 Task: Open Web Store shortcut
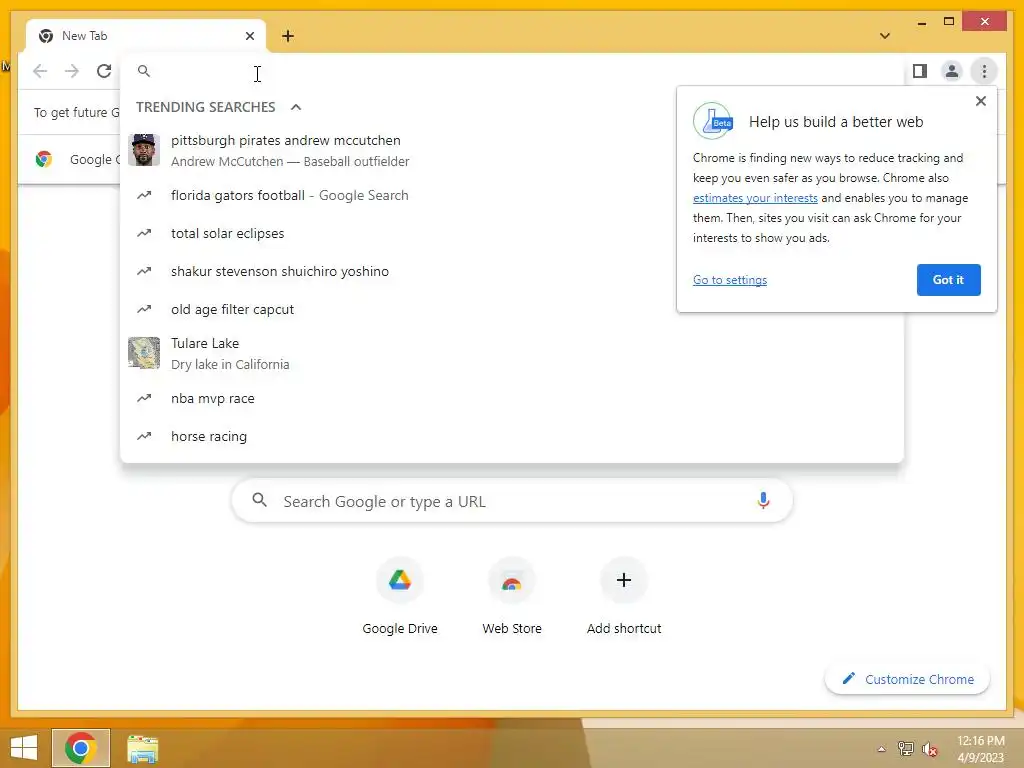click(511, 596)
